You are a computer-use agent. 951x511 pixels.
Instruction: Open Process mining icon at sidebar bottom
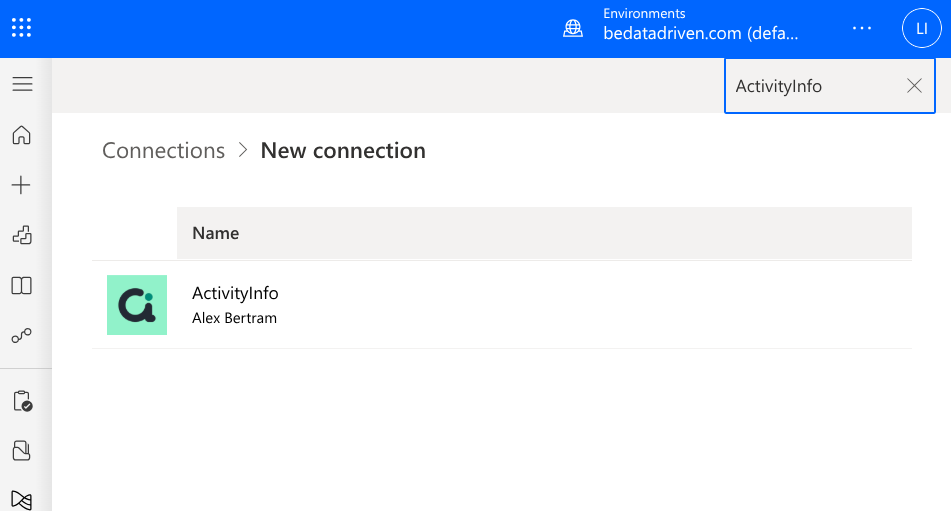point(21,500)
